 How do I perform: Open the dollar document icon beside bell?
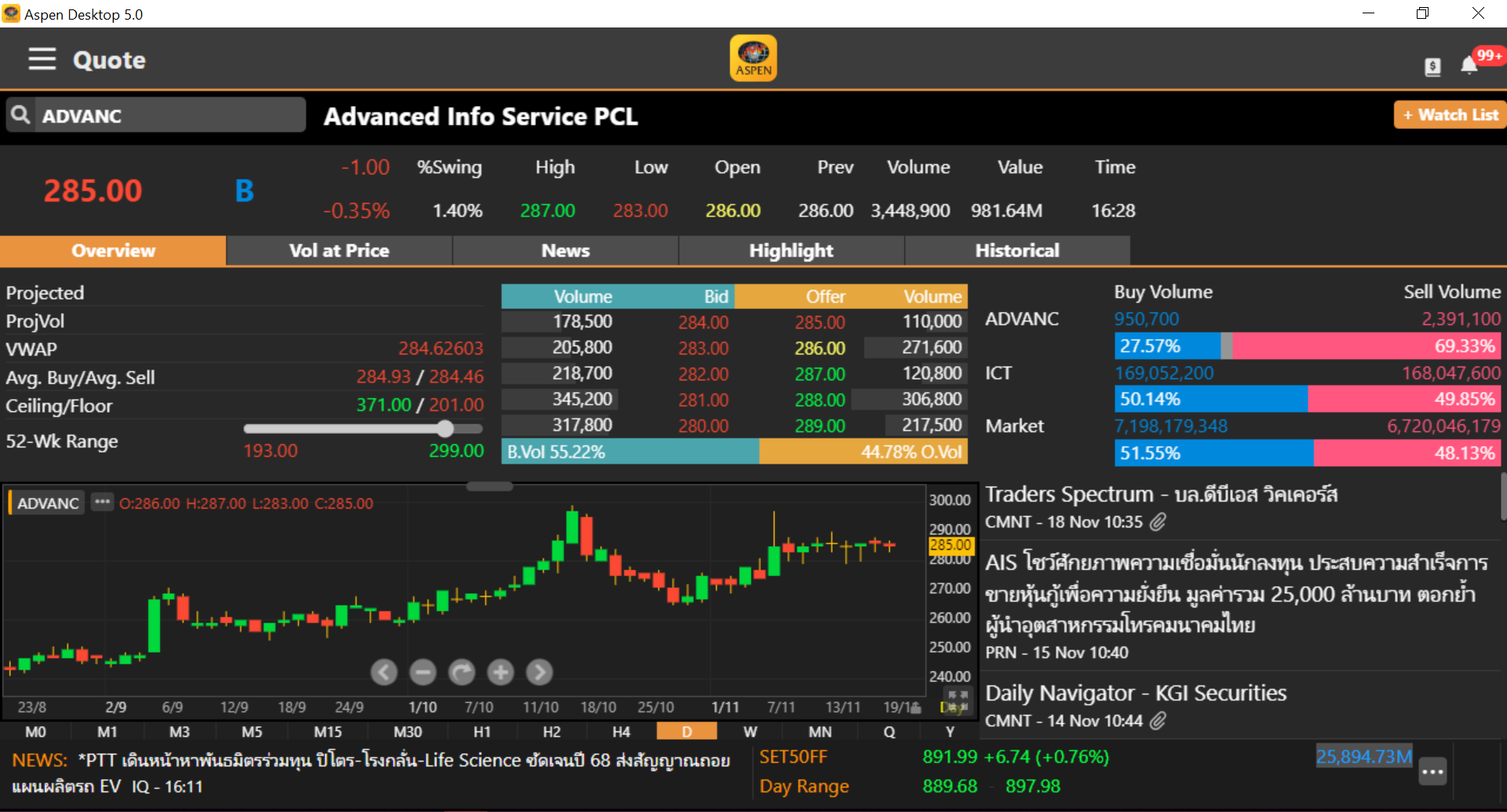click(x=1432, y=67)
